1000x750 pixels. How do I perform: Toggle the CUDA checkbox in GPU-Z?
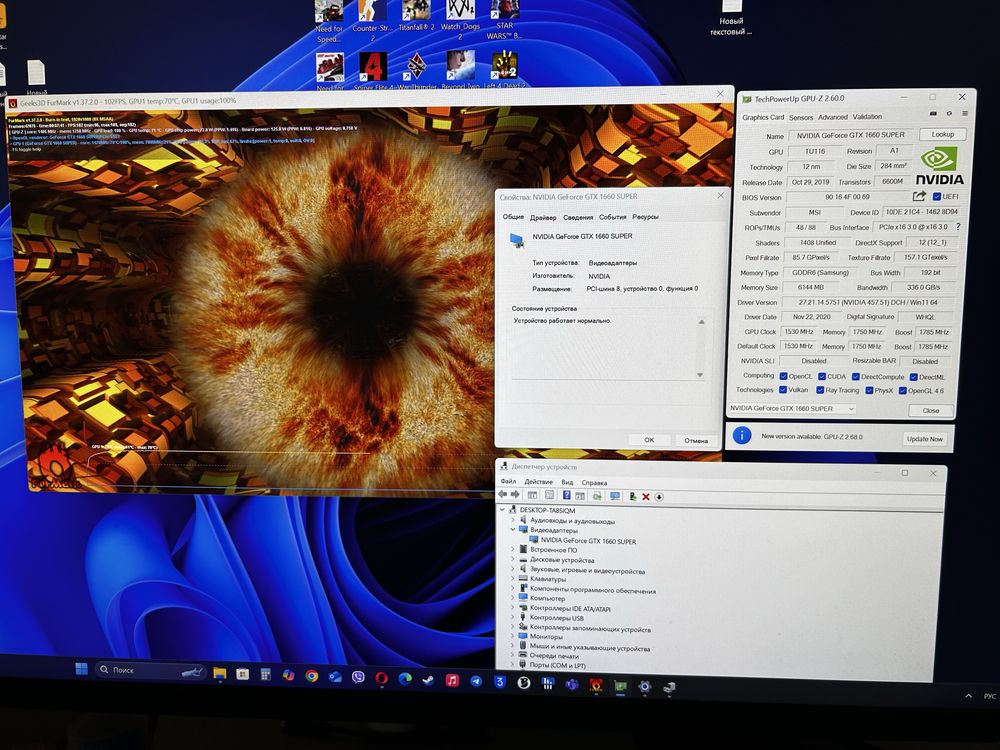pyautogui.click(x=821, y=376)
